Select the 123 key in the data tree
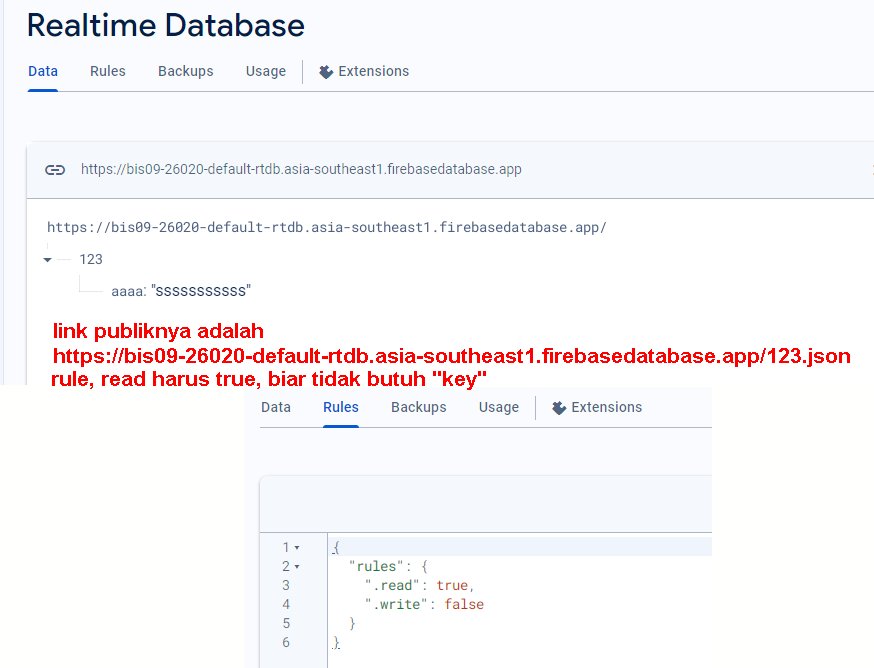874x668 pixels. pyautogui.click(x=91, y=259)
